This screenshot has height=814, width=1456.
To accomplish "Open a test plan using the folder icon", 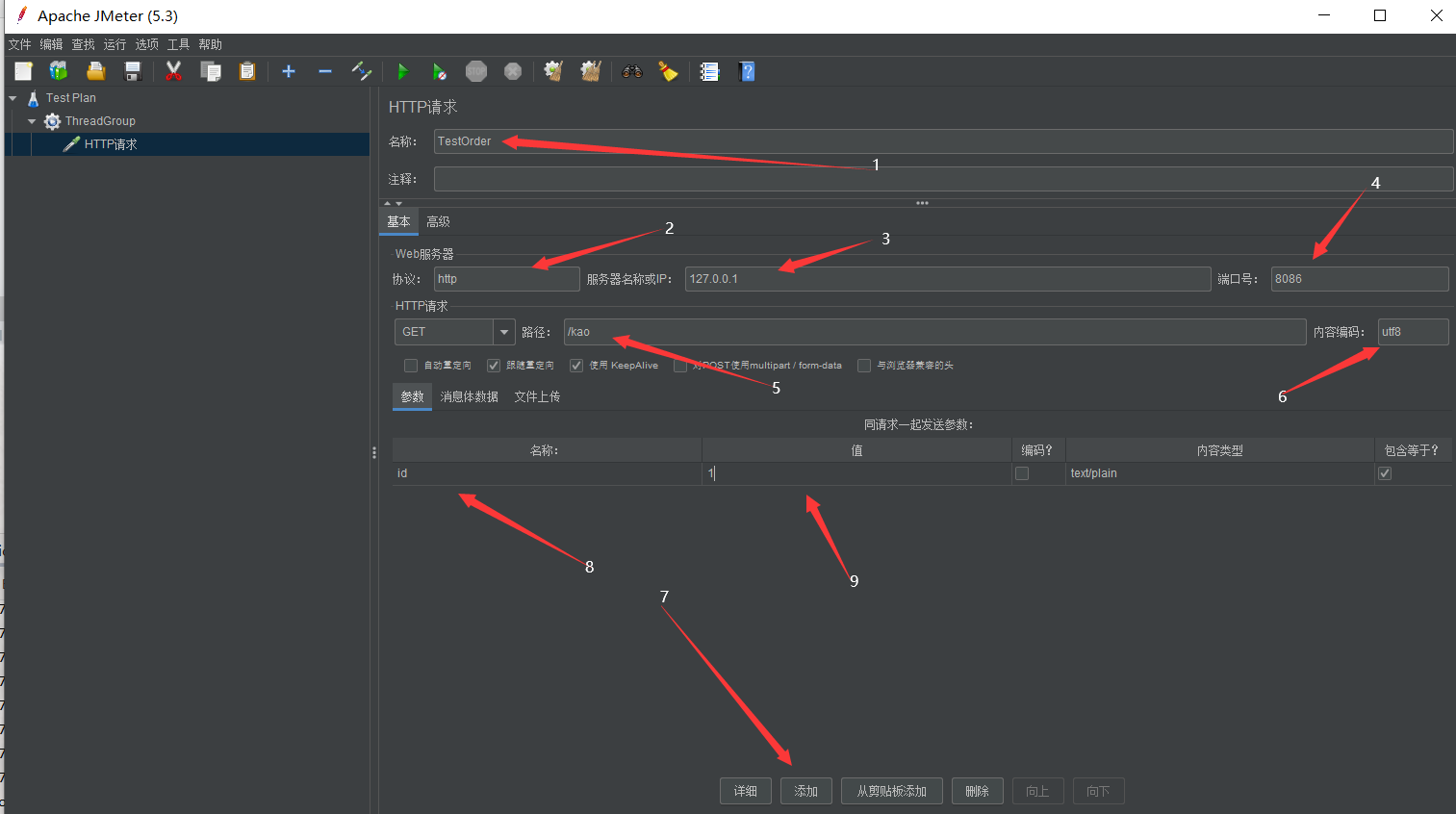I will pos(95,71).
